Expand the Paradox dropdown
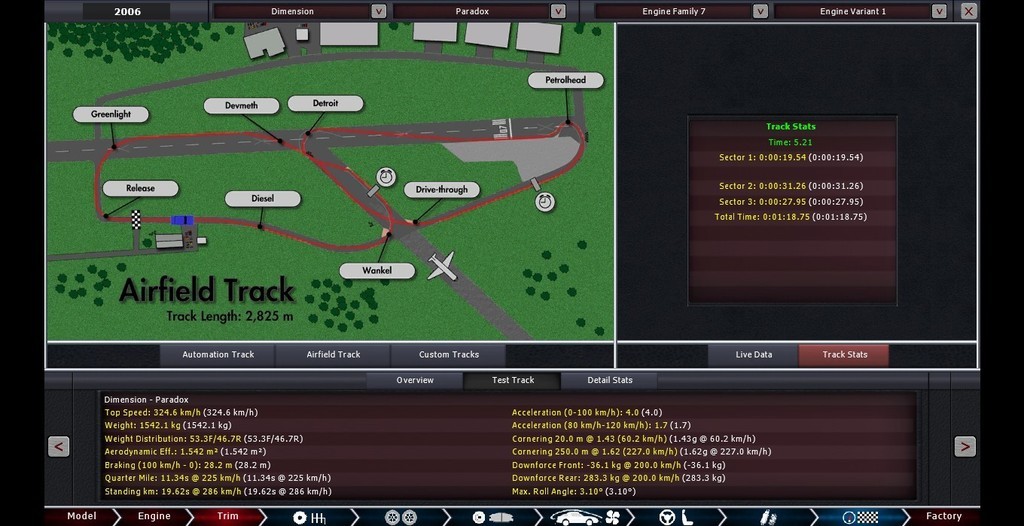Viewport: 1024px width, 526px height. [x=558, y=11]
